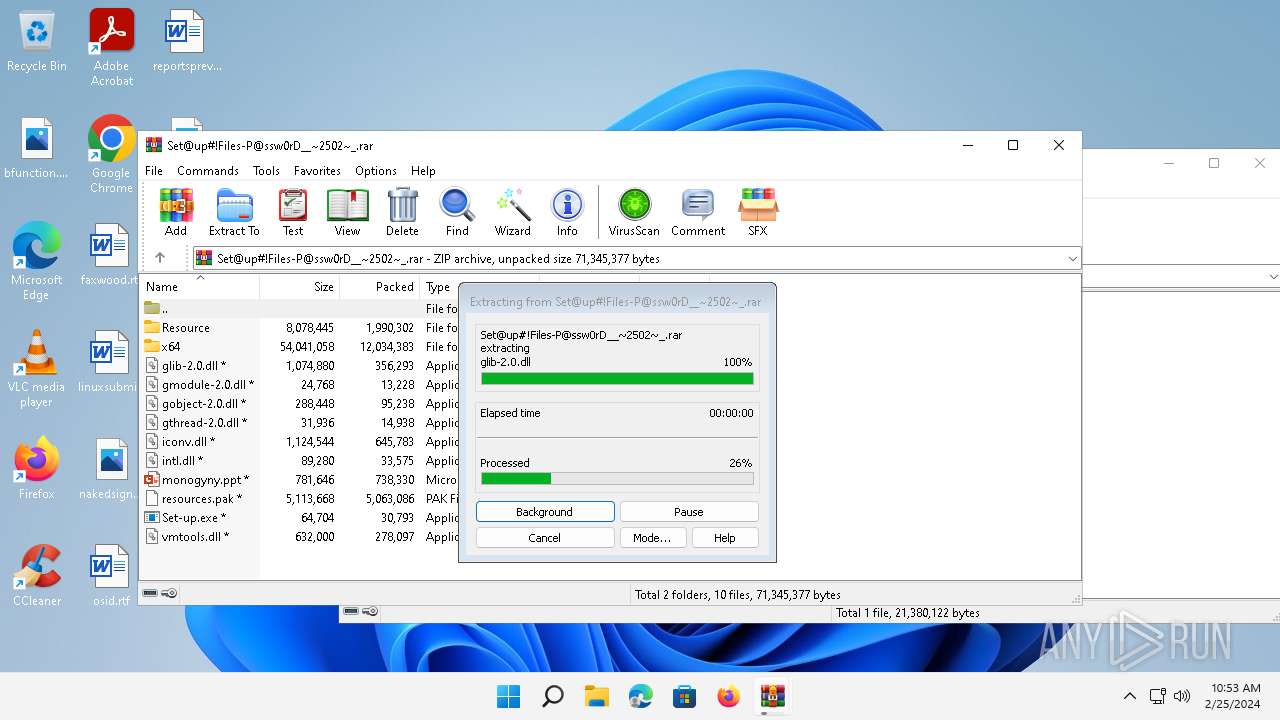Select the gmodule-2.0.dll file row
The image size is (1280, 720).
299,384
